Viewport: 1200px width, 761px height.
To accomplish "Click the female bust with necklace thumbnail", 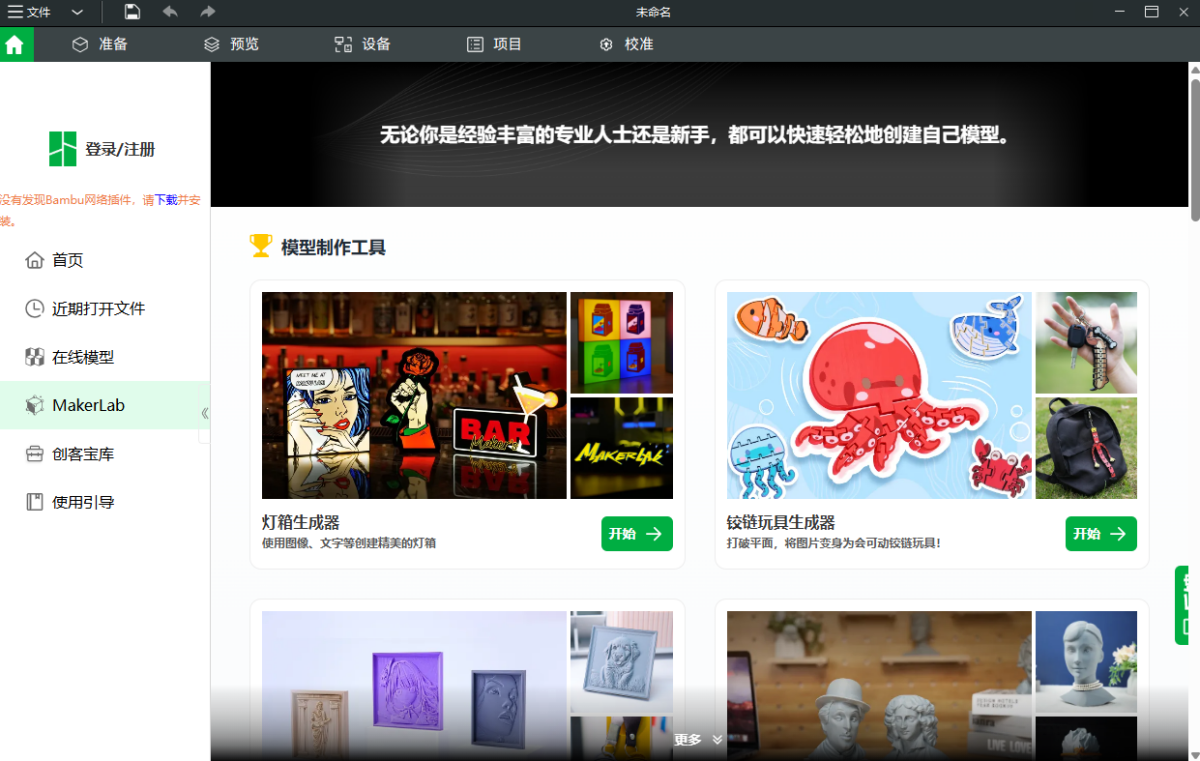I will 1086,662.
